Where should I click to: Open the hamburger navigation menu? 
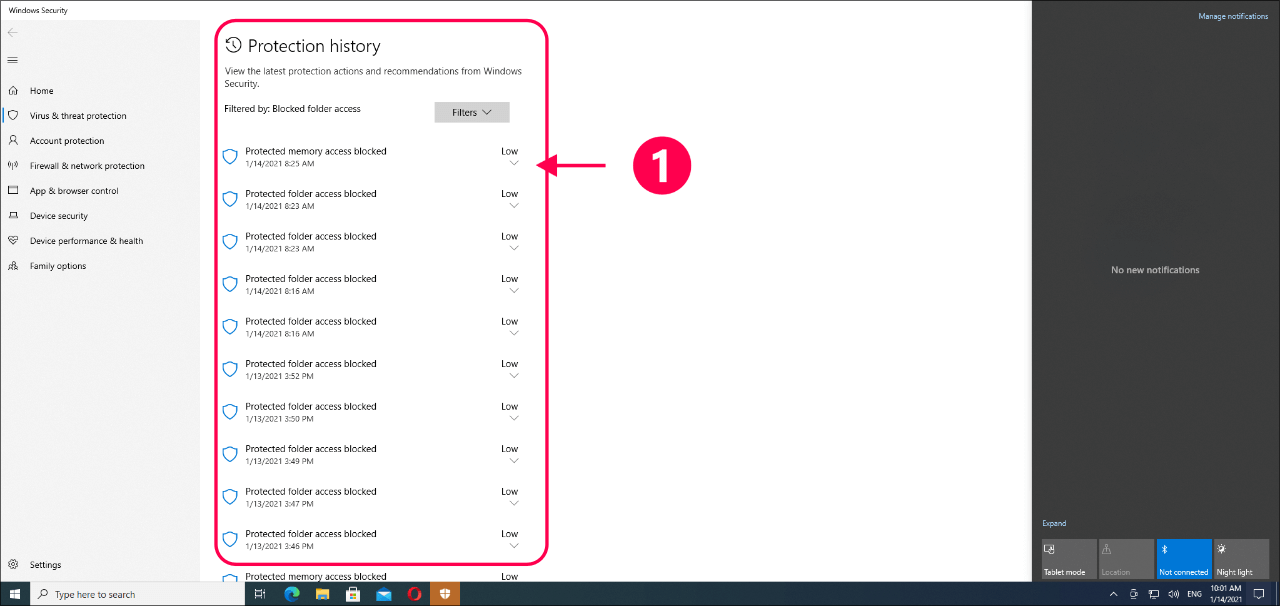pos(12,60)
